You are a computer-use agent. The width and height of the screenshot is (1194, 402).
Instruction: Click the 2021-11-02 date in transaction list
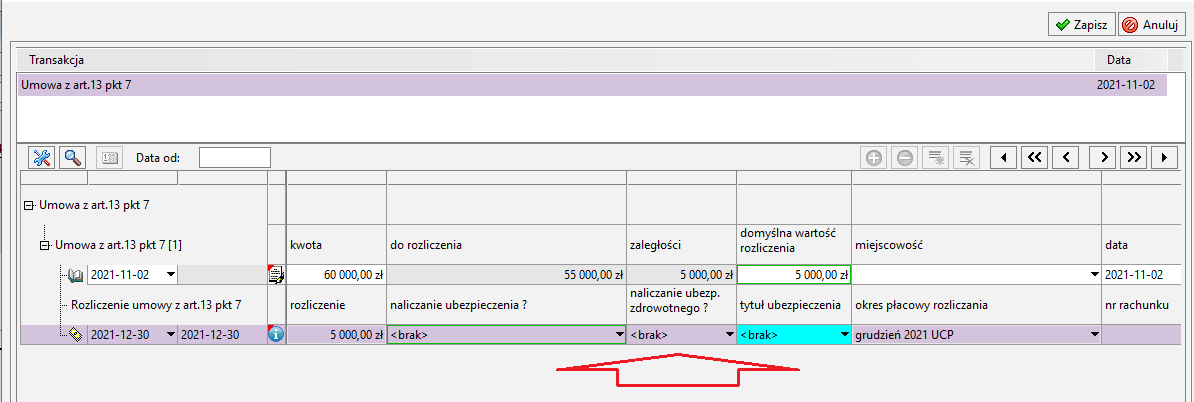click(1127, 85)
